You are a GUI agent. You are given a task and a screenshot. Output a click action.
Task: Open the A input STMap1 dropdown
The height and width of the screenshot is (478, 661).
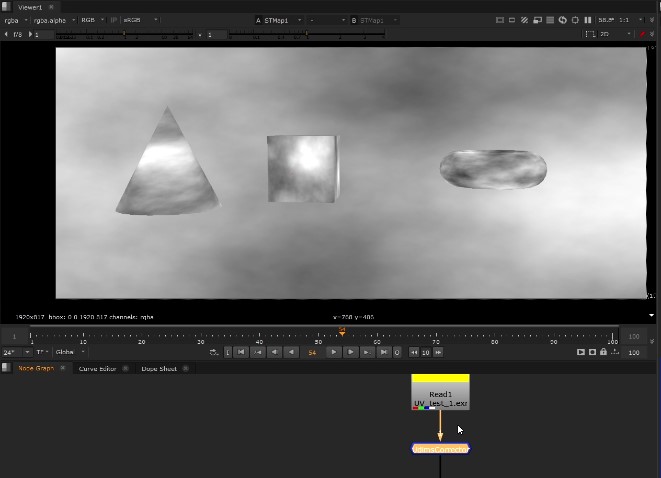point(278,20)
